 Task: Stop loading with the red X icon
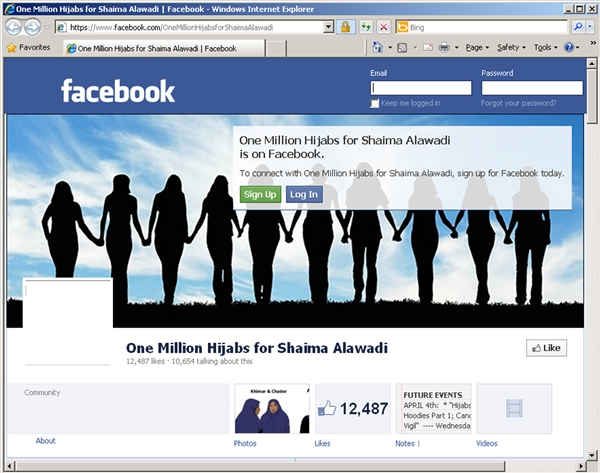click(383, 27)
